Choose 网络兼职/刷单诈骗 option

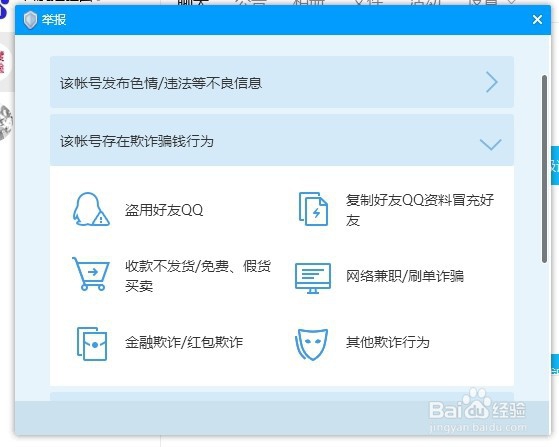coord(405,276)
